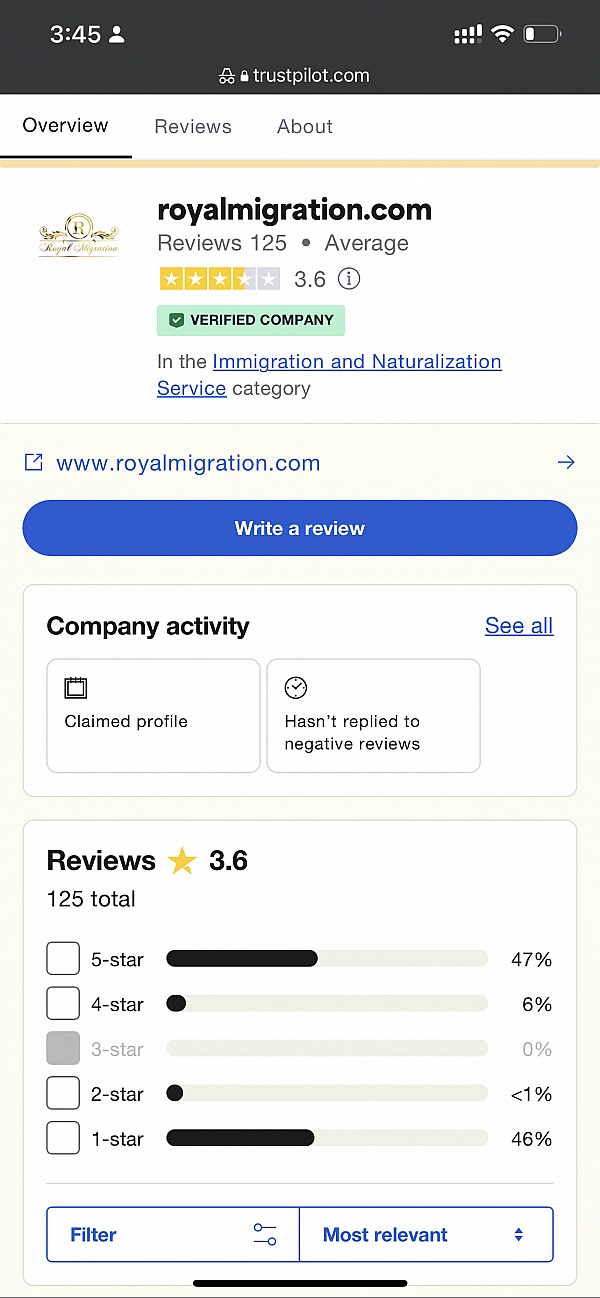
Task: Tap the 5-star 47% progress bar
Action: click(x=327, y=959)
